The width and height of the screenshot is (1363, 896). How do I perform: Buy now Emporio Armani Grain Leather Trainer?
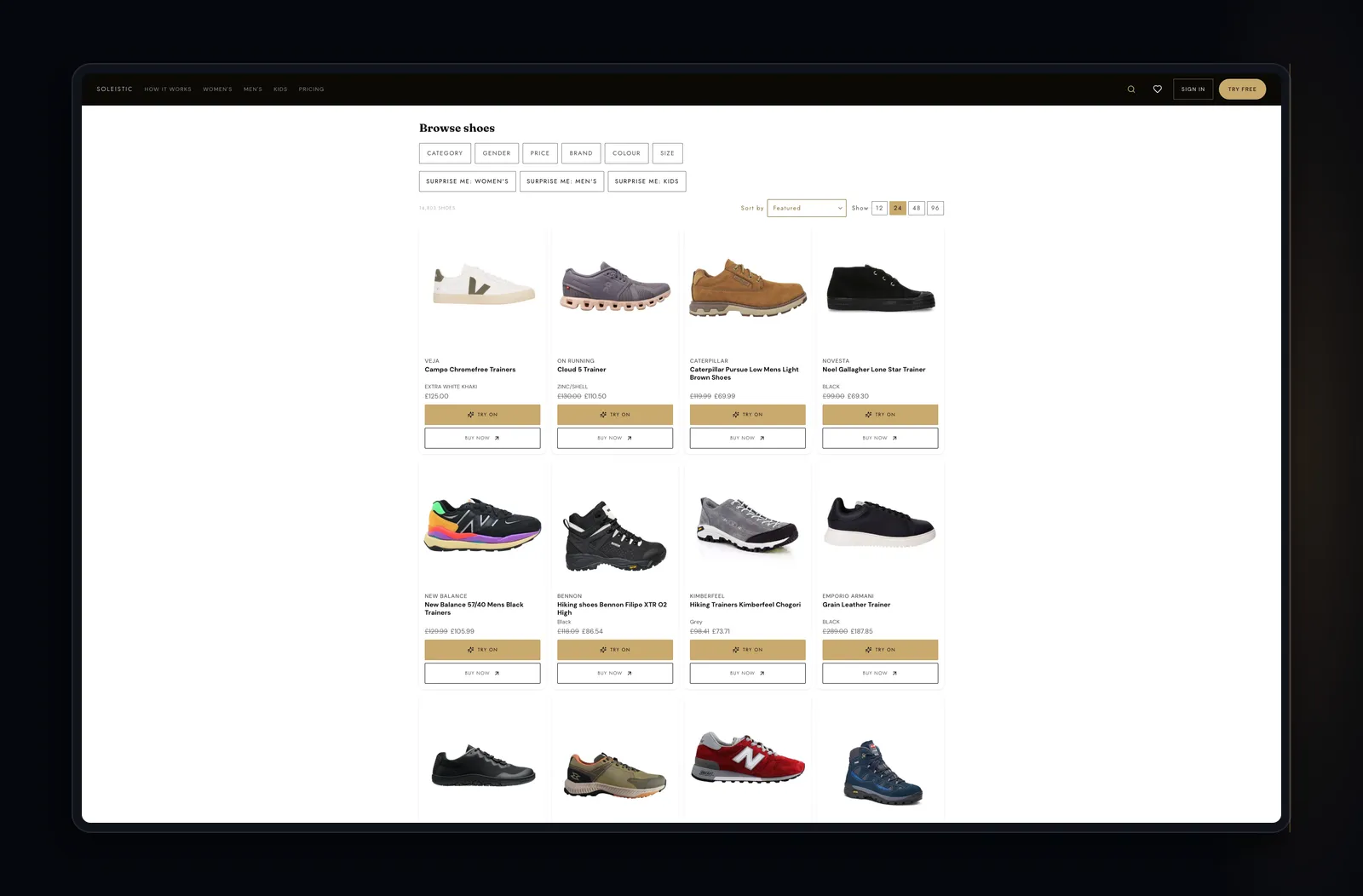tap(880, 673)
